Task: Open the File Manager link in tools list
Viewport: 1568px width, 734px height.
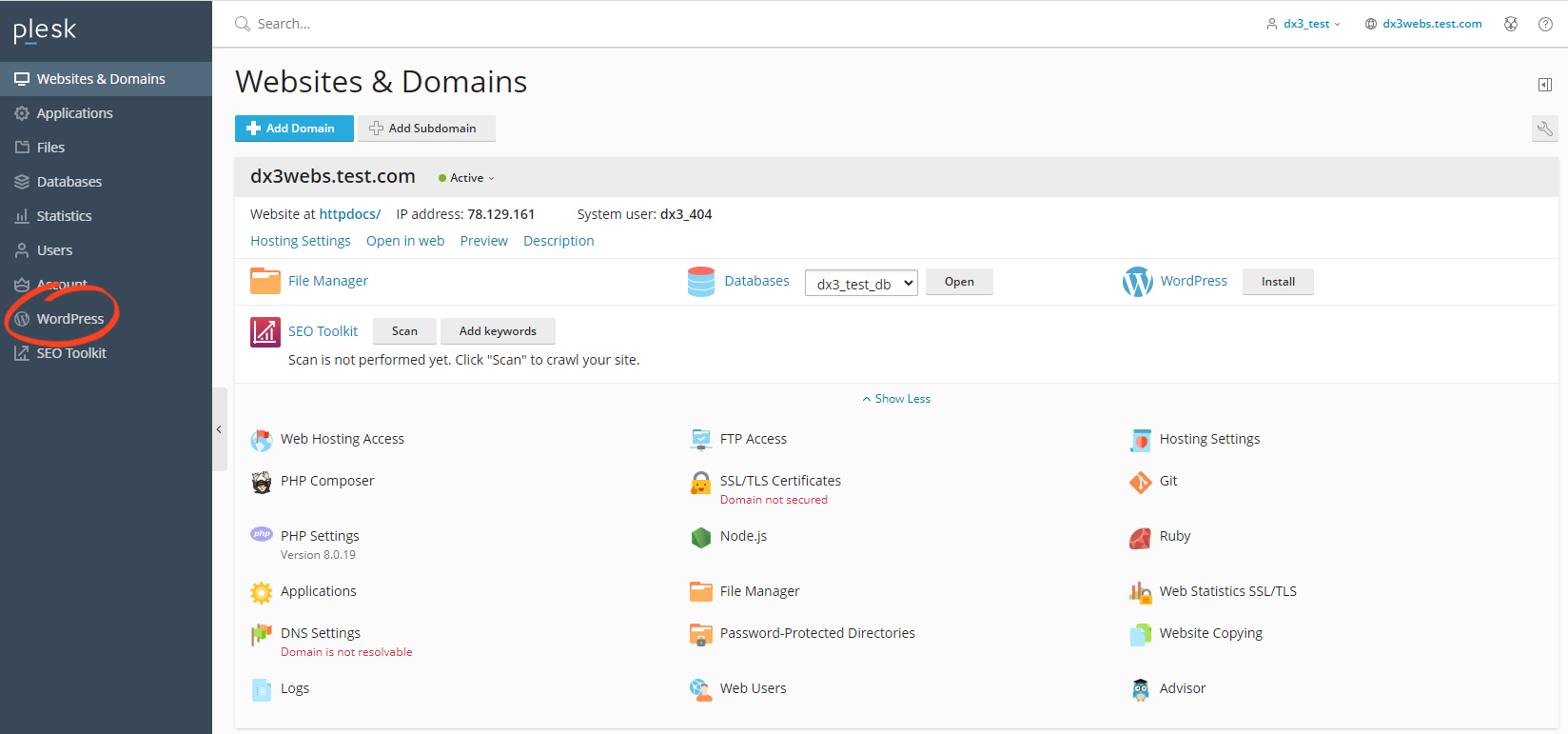Action: (759, 591)
